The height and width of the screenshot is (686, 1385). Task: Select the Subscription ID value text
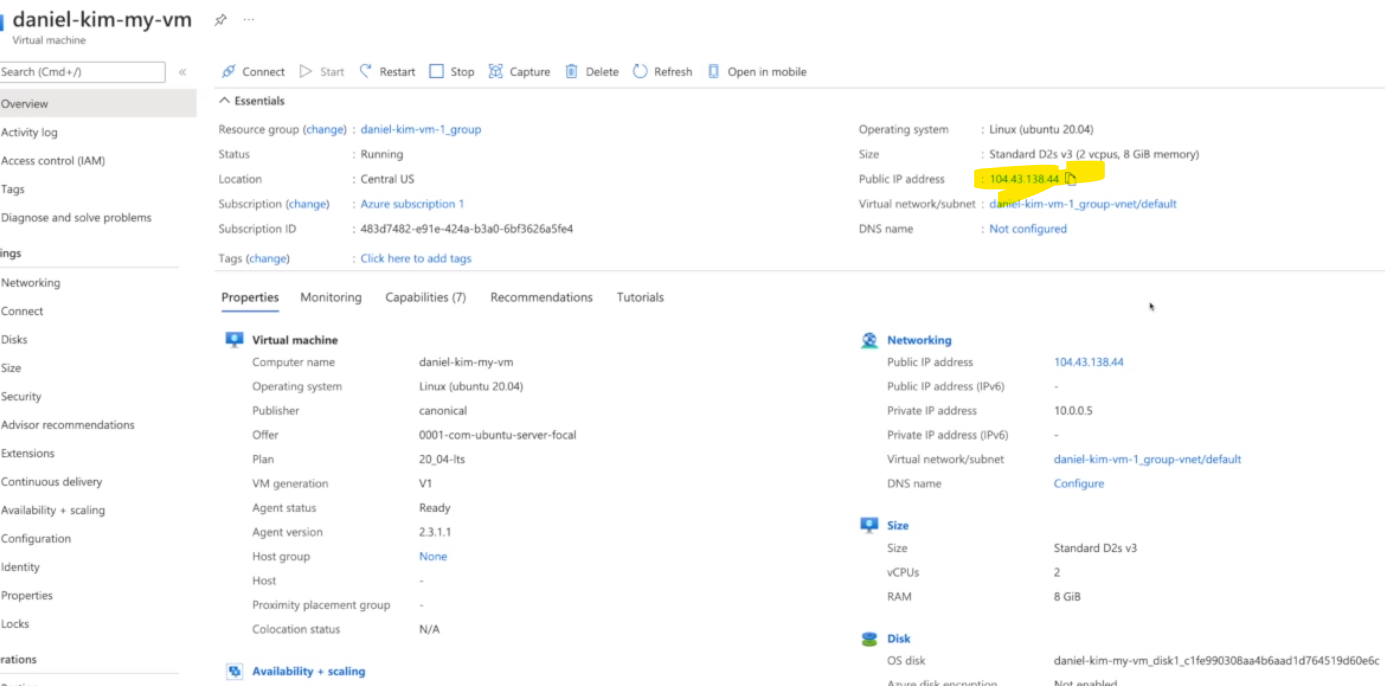(467, 229)
